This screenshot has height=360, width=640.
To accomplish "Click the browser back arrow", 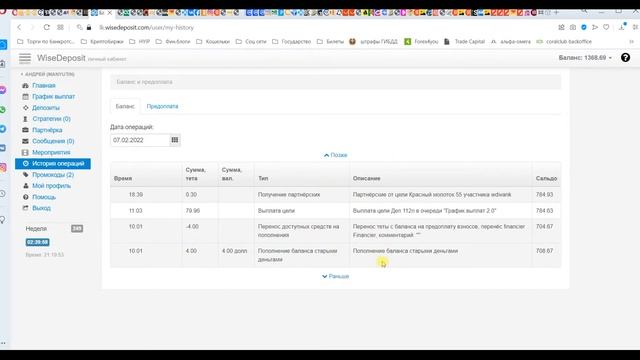I will click(x=19, y=27).
